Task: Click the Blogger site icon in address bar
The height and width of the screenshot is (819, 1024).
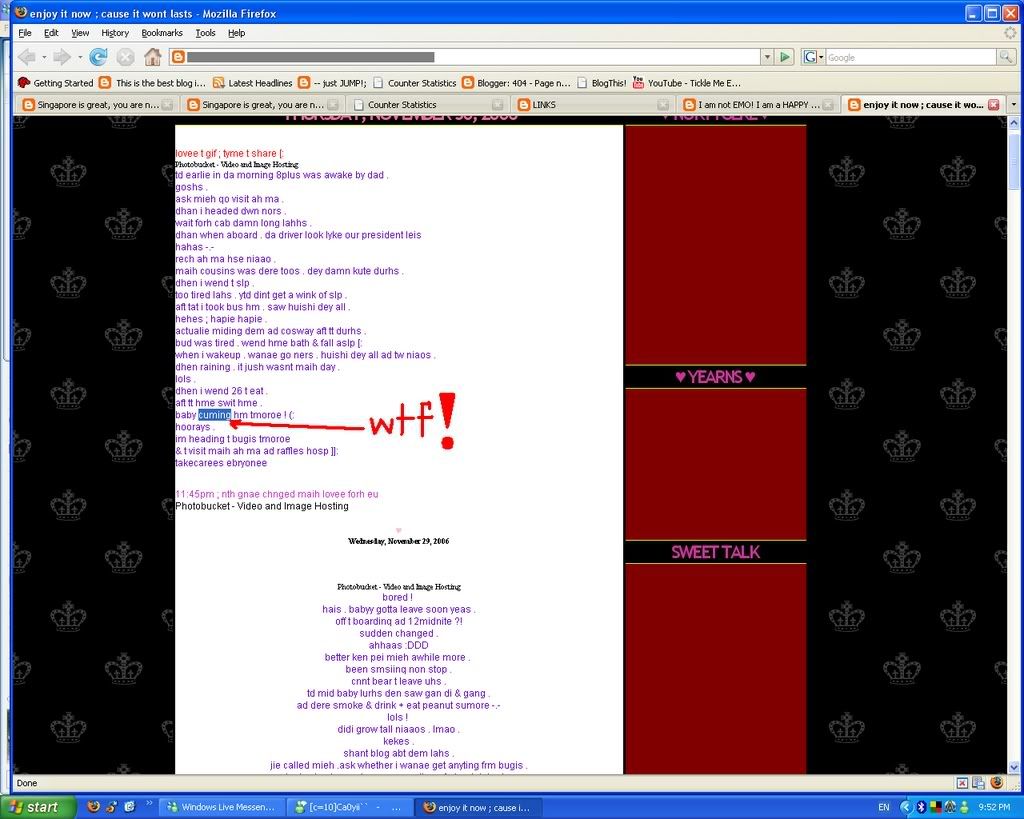Action: tap(178, 57)
